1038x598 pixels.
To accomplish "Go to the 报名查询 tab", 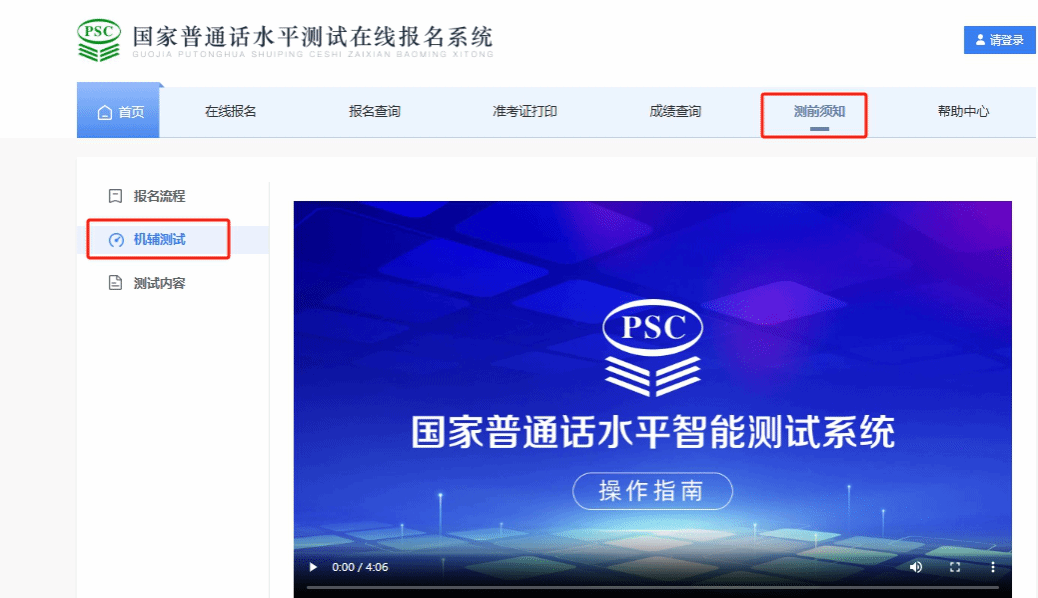I will (x=375, y=112).
